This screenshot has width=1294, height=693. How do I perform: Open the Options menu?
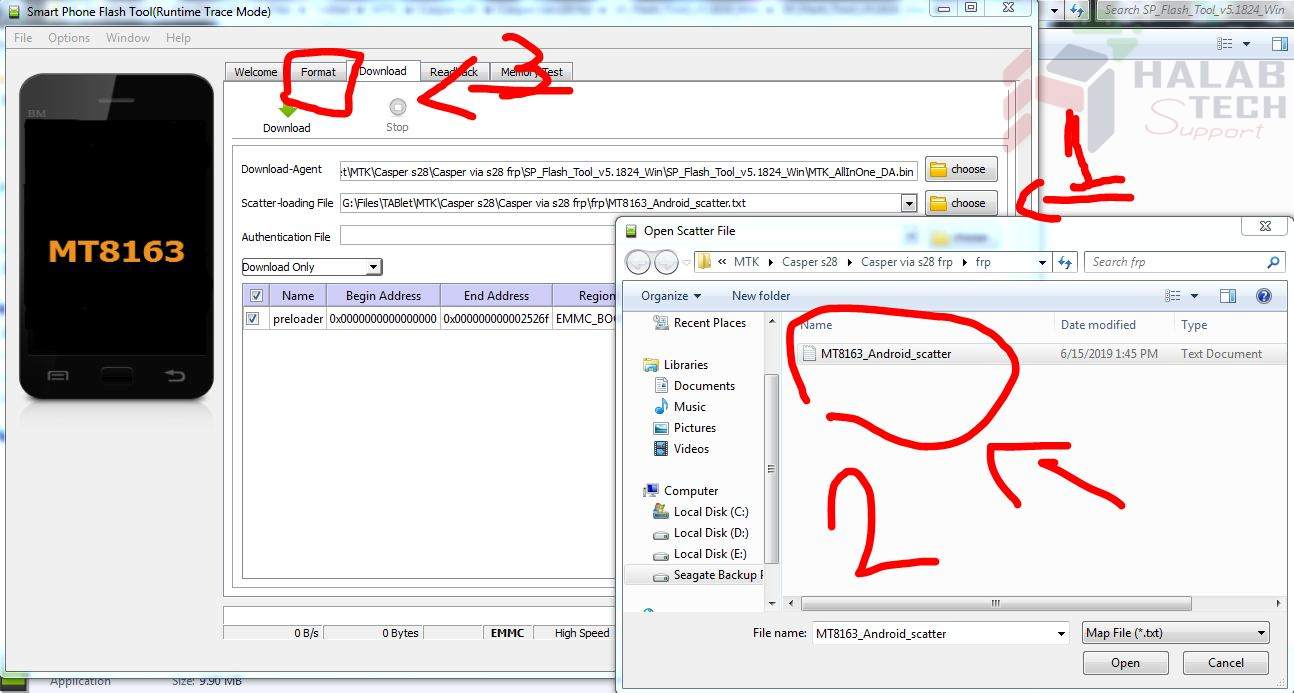tap(69, 38)
